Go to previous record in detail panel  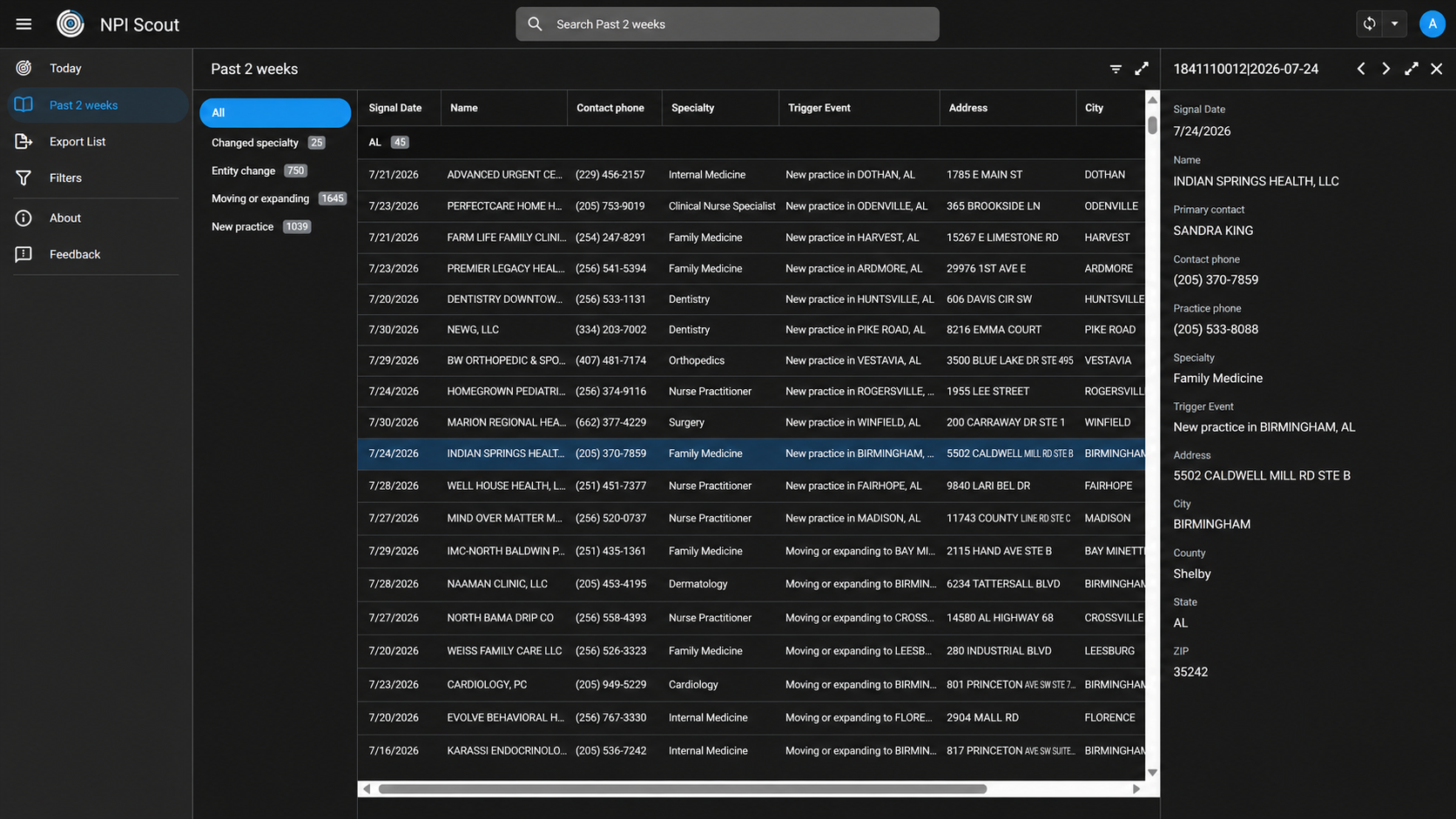pos(1361,69)
